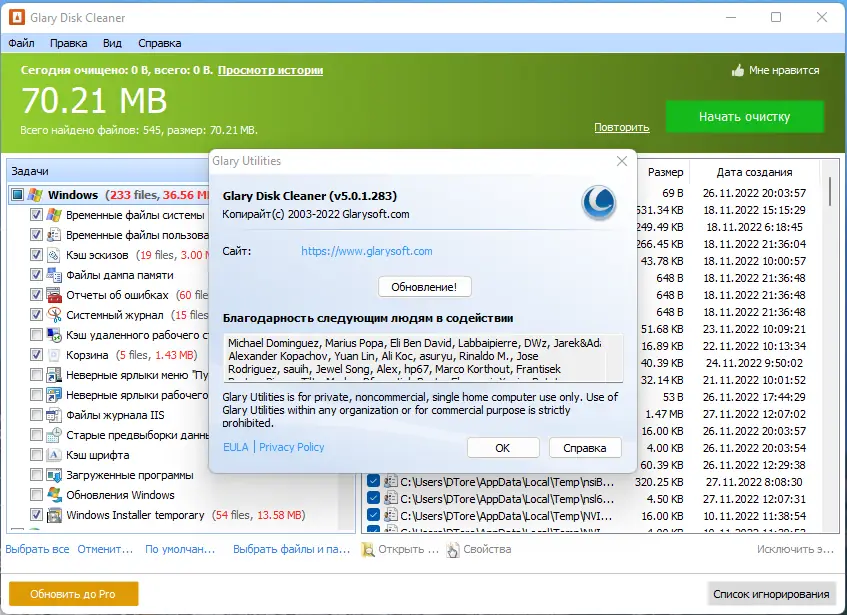Sort by Дата создания column header
847x615 pixels.
[754, 172]
